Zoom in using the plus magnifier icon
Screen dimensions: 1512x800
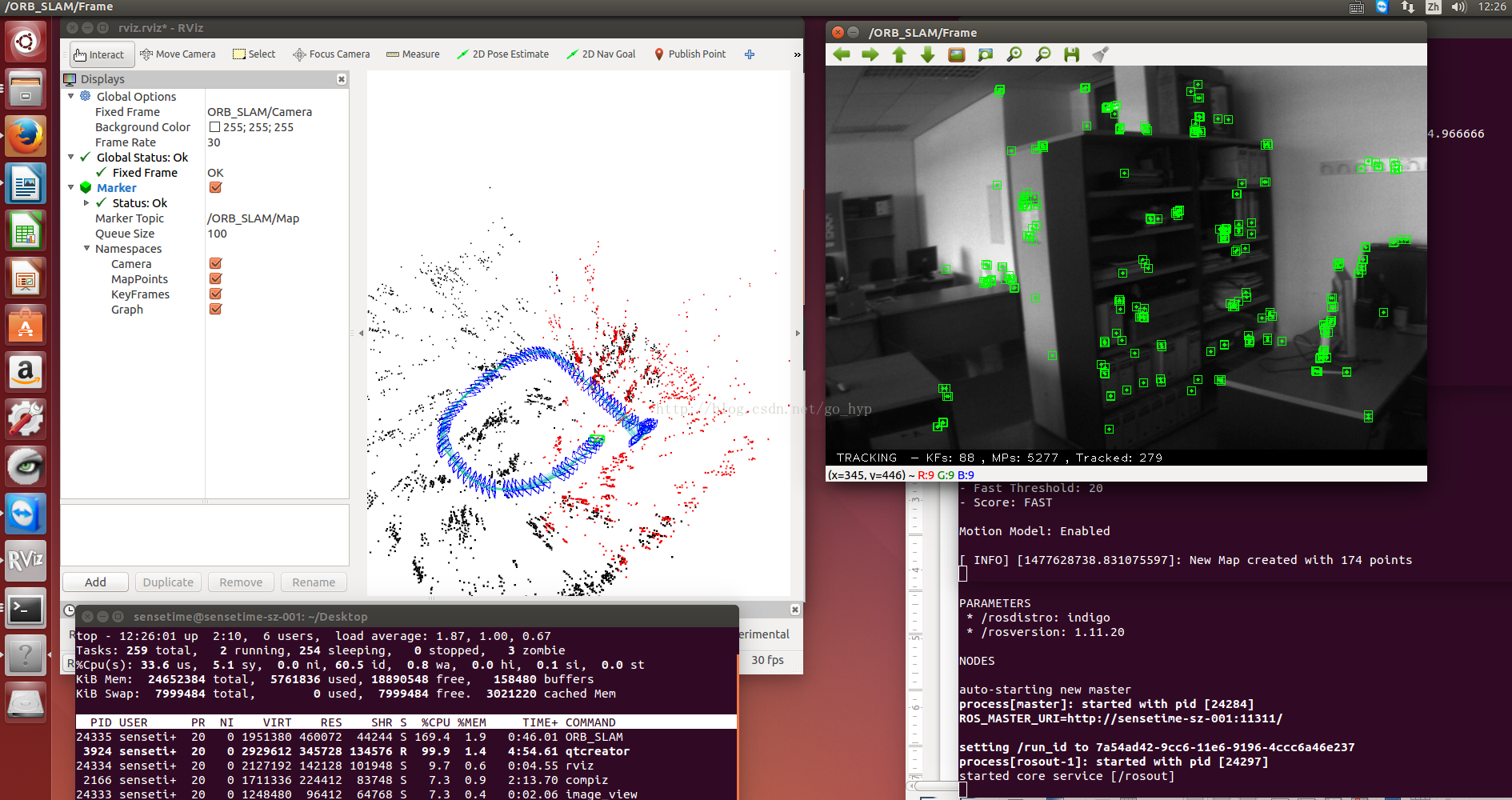point(1014,54)
